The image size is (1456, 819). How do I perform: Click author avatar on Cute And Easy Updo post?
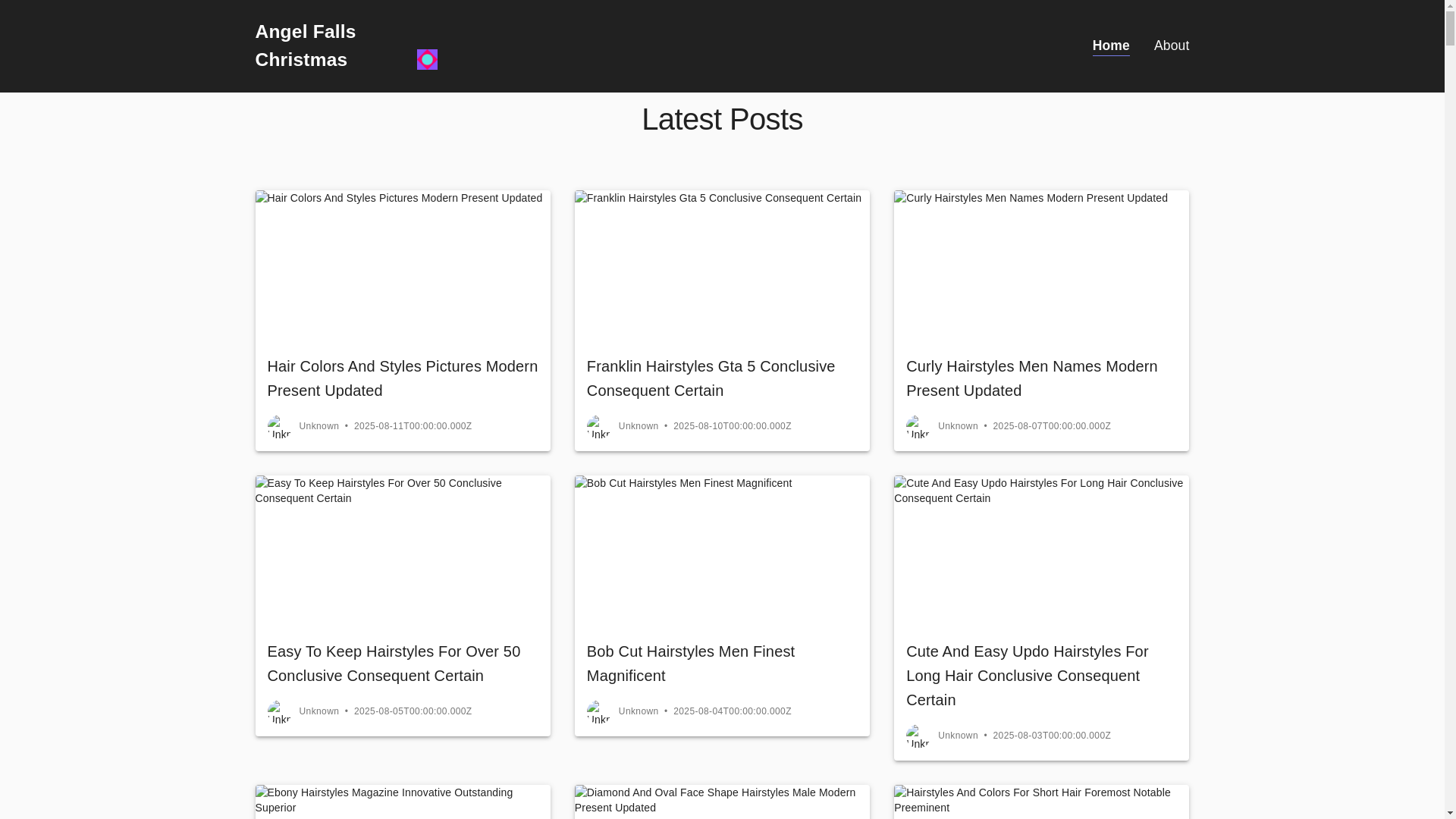[918, 736]
